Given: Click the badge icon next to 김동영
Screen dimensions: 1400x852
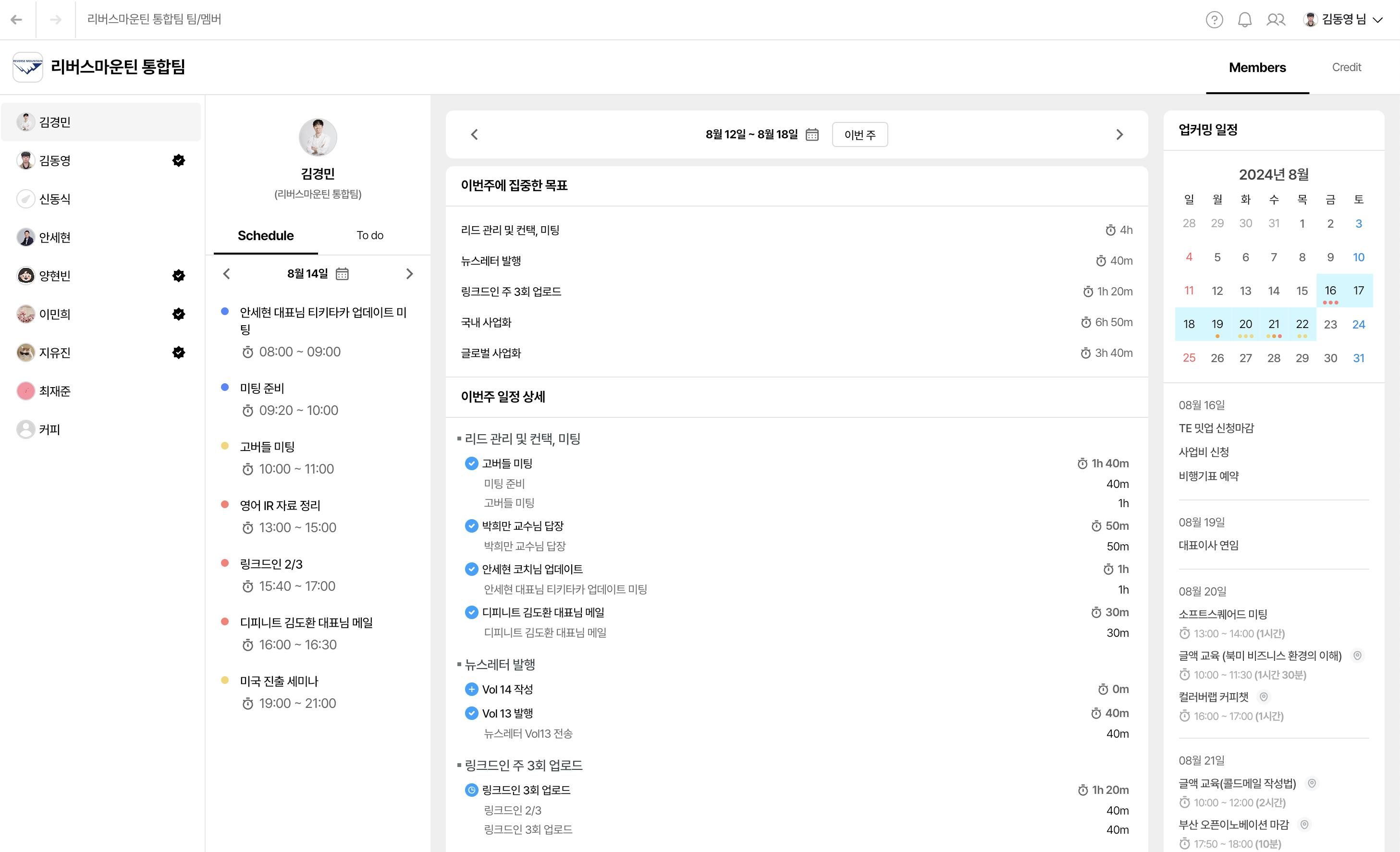Looking at the screenshot, I should click(179, 160).
